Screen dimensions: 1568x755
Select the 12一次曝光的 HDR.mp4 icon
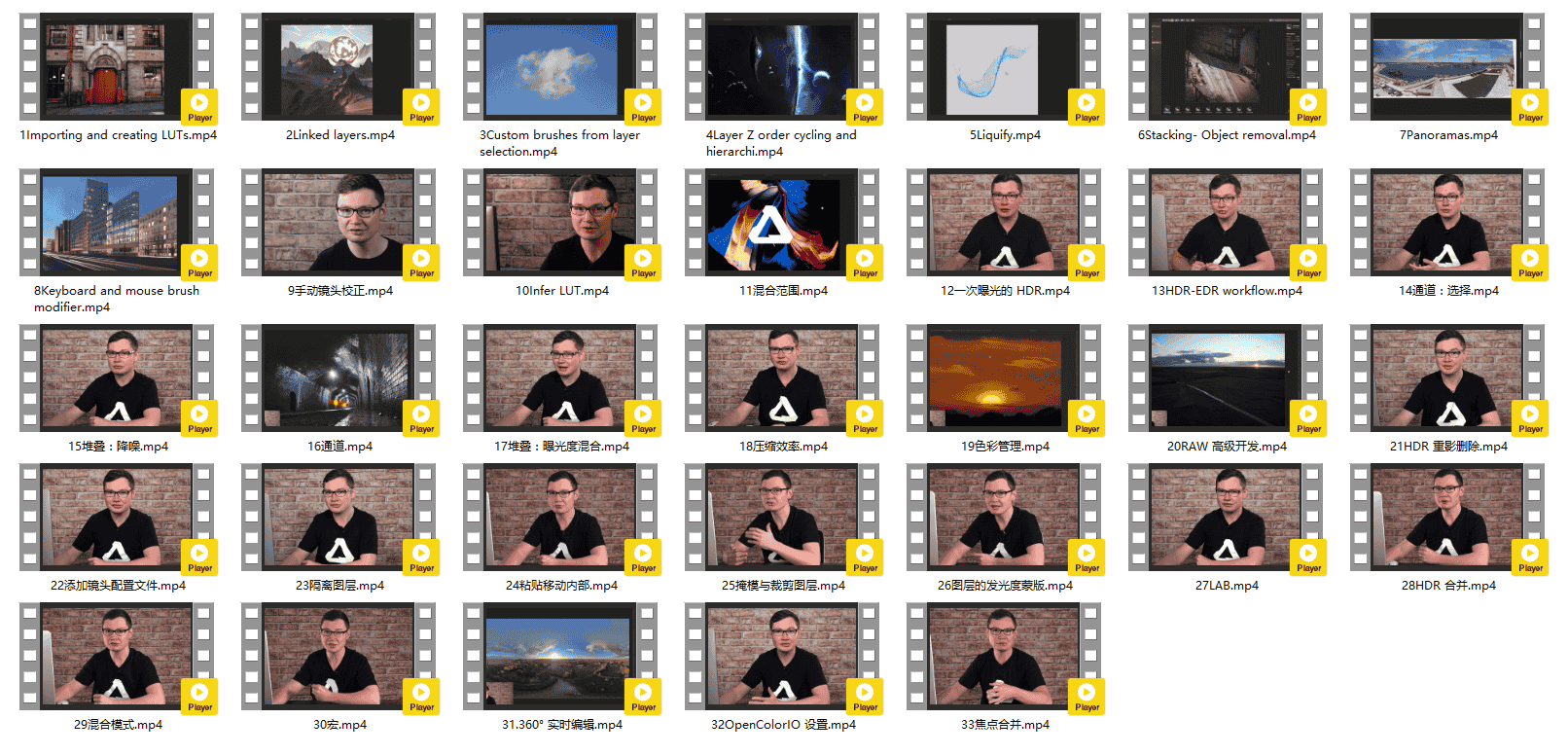tap(1004, 223)
